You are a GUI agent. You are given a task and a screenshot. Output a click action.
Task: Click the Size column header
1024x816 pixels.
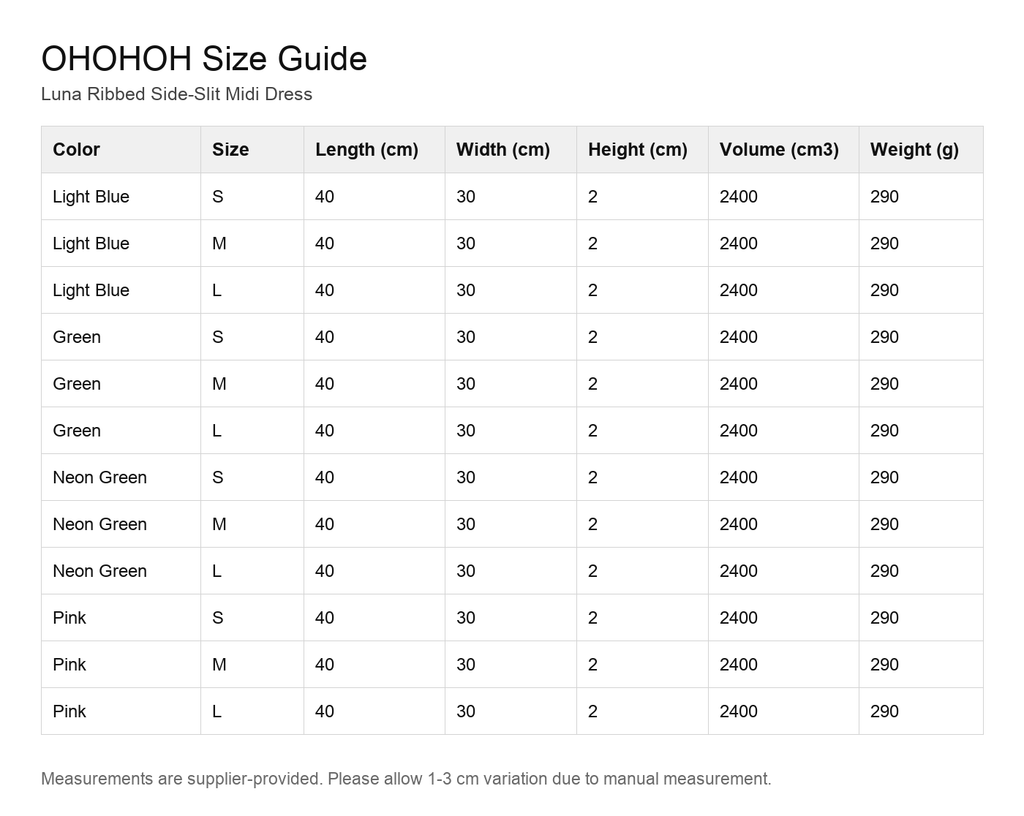pyautogui.click(x=252, y=149)
